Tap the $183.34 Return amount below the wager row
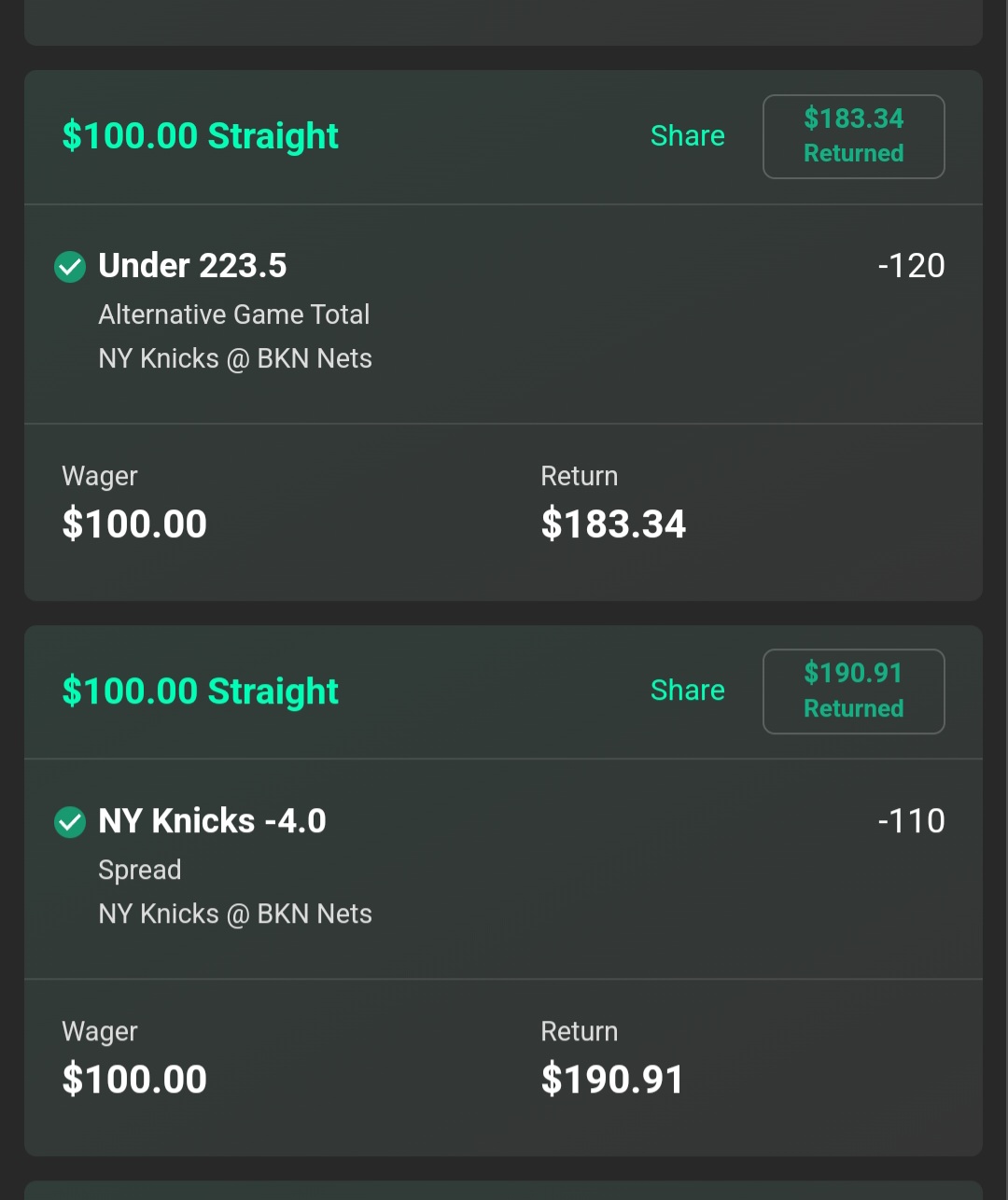This screenshot has height=1200, width=1008. (x=613, y=523)
